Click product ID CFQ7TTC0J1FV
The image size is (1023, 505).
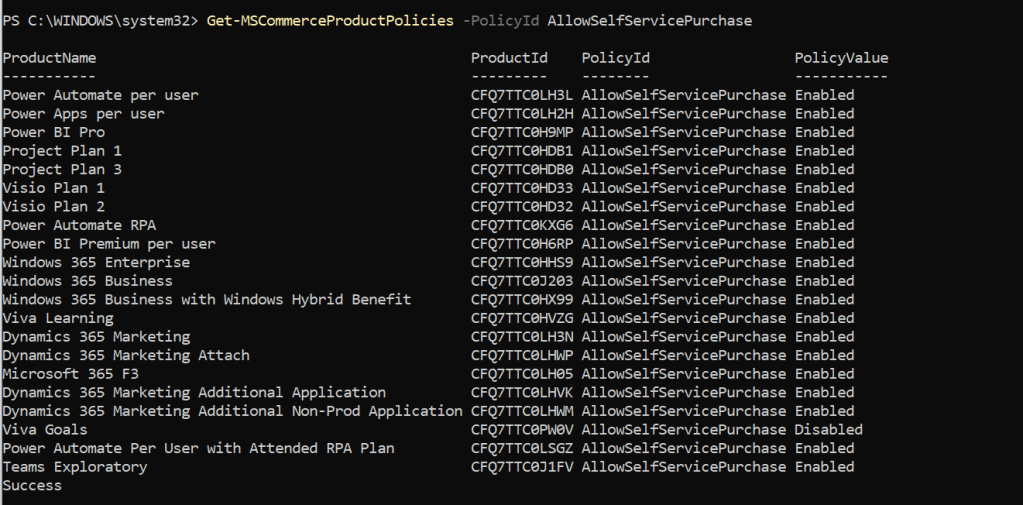522,467
